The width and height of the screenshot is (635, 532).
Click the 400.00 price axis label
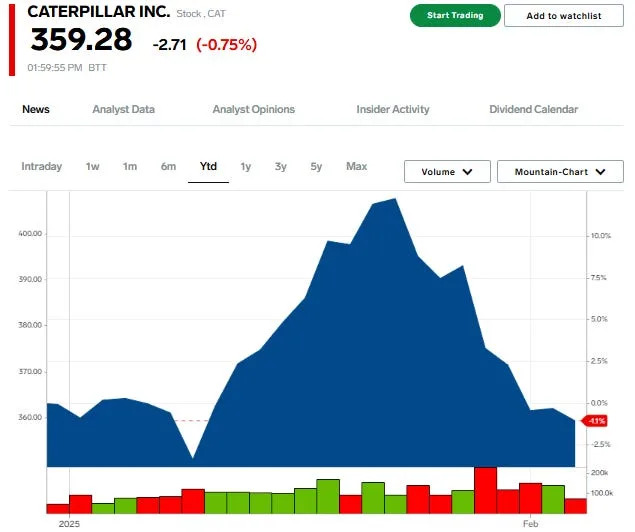click(30, 234)
